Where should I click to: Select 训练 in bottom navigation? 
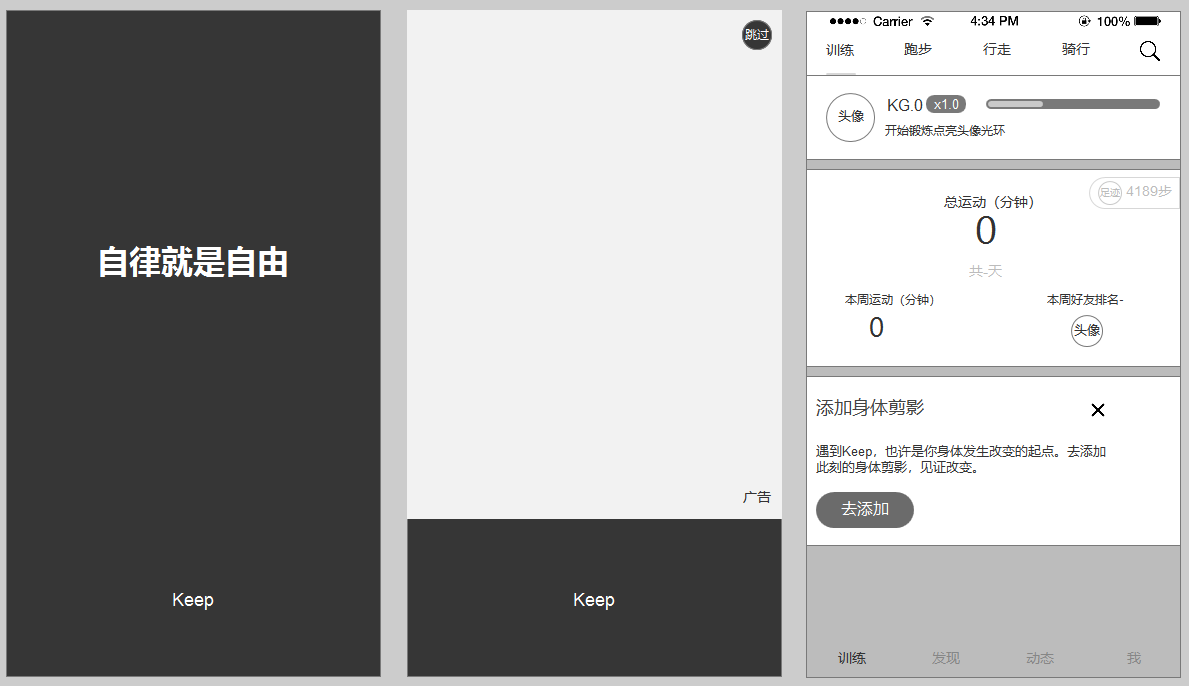coord(852,658)
